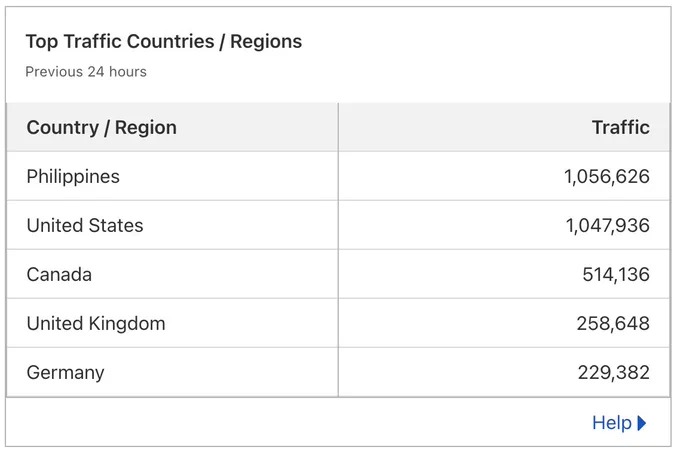Viewport: 680px width, 453px height.
Task: Click empty space in the Philippines traffic cell
Action: 447,176
